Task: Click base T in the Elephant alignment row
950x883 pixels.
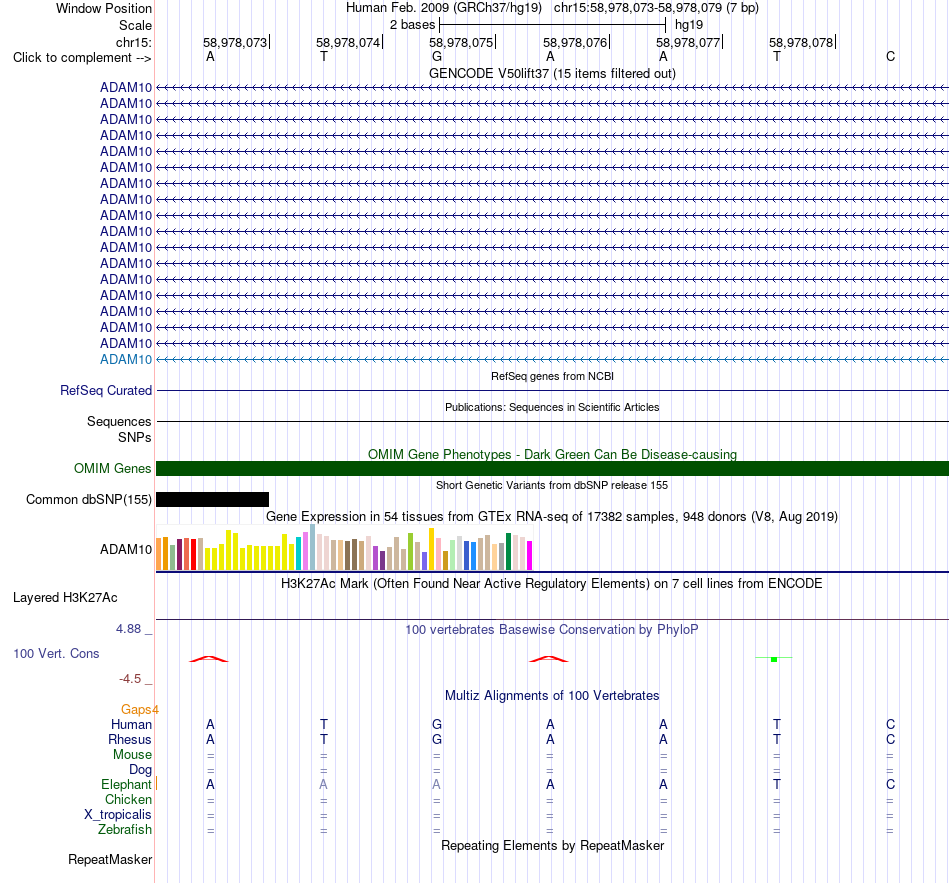Action: pyautogui.click(x=777, y=784)
